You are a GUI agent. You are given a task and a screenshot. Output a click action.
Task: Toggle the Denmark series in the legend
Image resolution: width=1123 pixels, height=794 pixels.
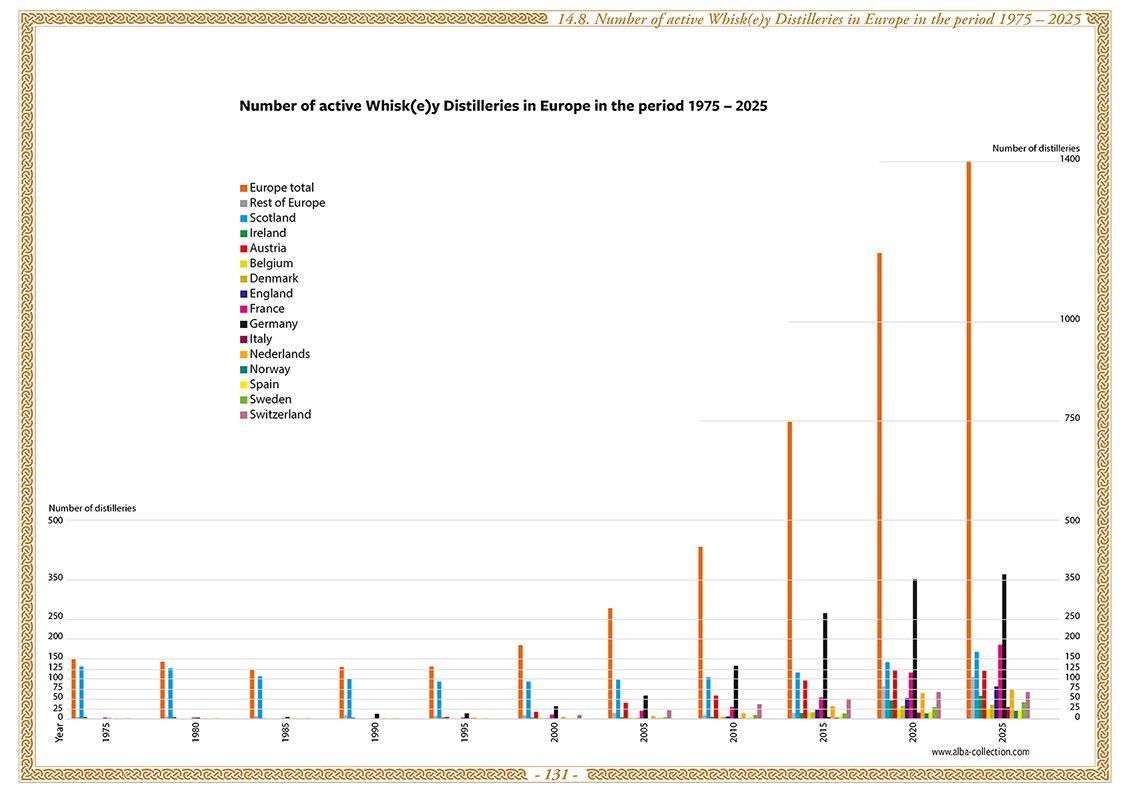tap(243, 278)
